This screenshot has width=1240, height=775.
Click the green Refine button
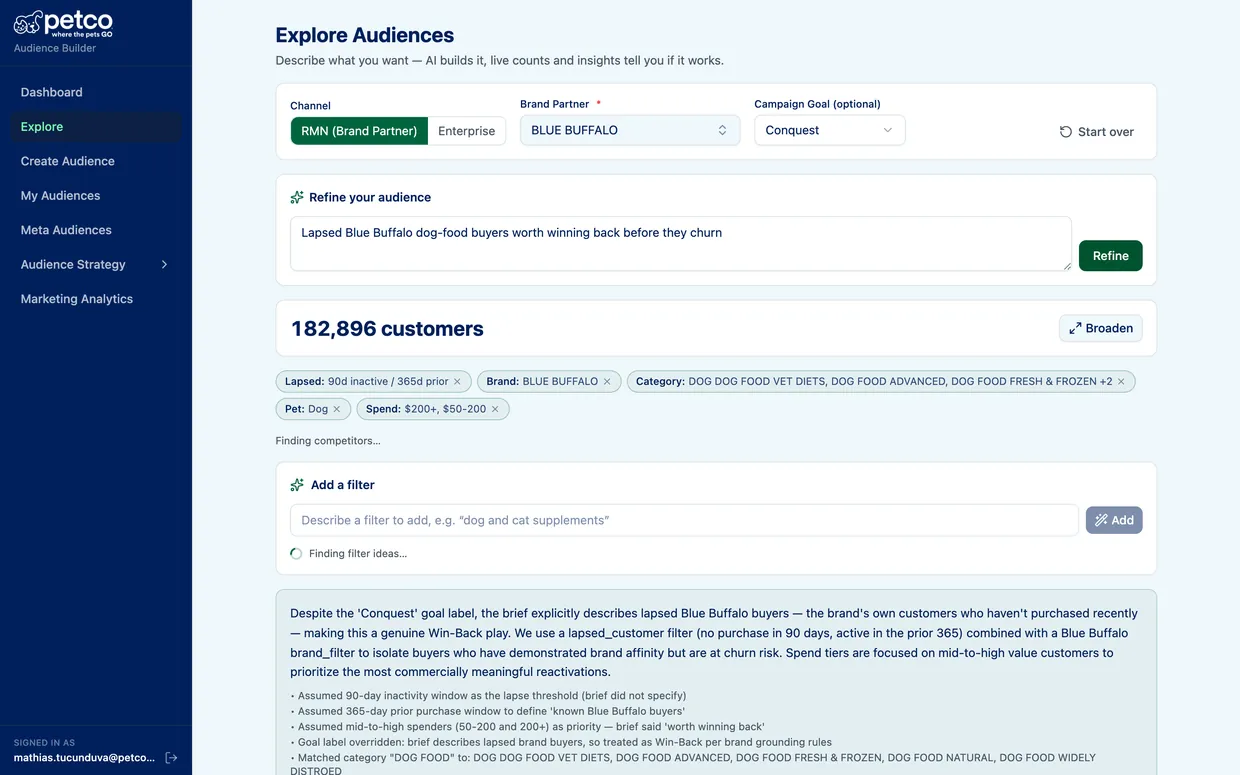pos(1110,256)
